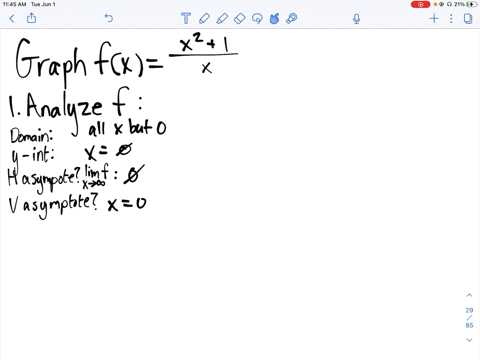
Task: Go back using the left chevron
Action: [x=12, y=18]
